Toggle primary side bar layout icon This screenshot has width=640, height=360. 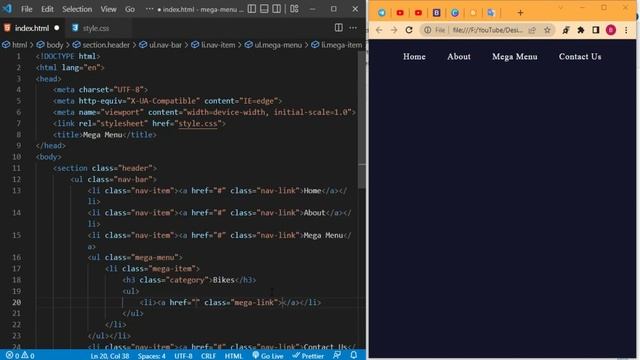[x=252, y=9]
